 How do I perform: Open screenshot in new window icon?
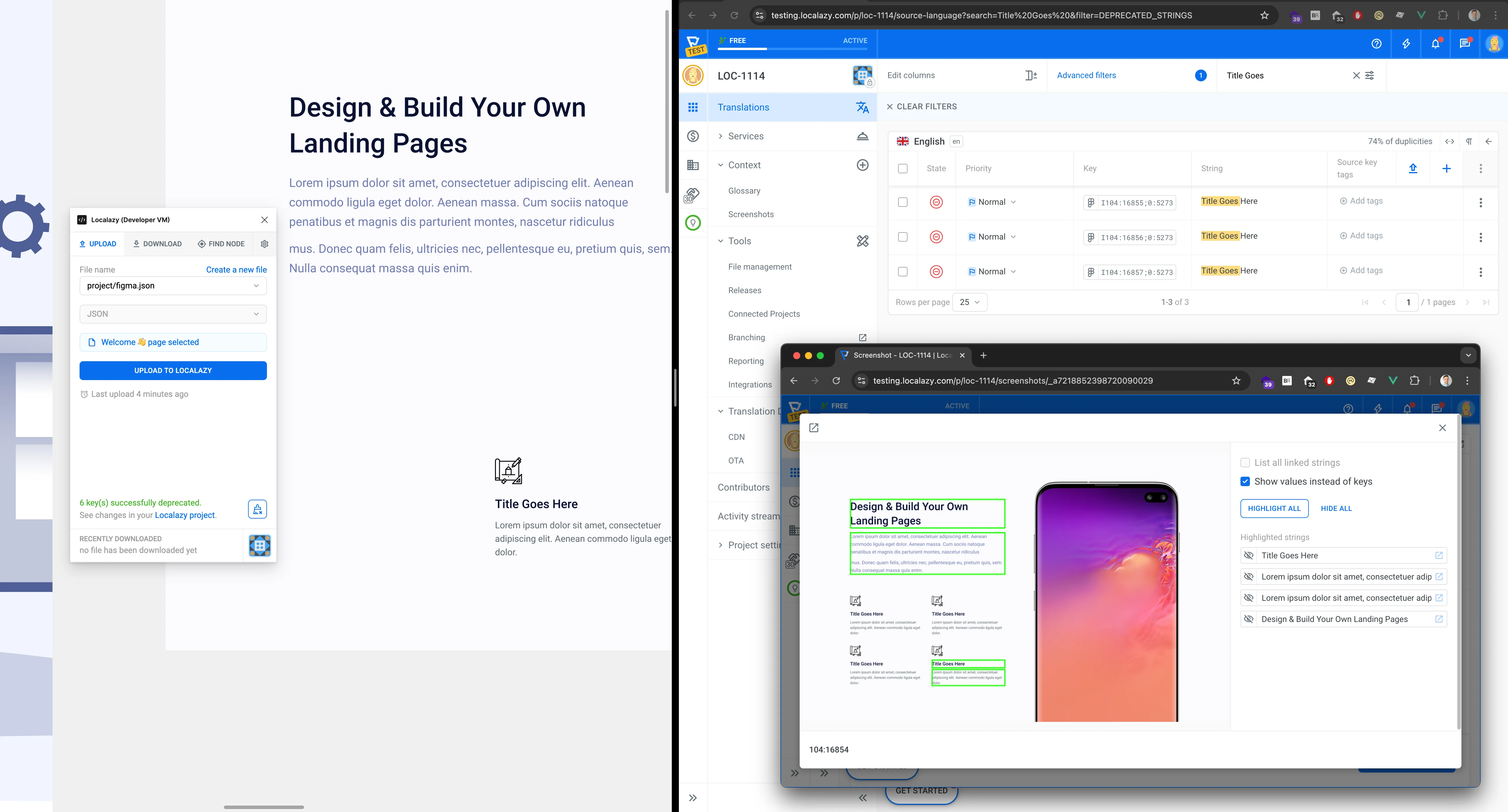[x=814, y=428]
